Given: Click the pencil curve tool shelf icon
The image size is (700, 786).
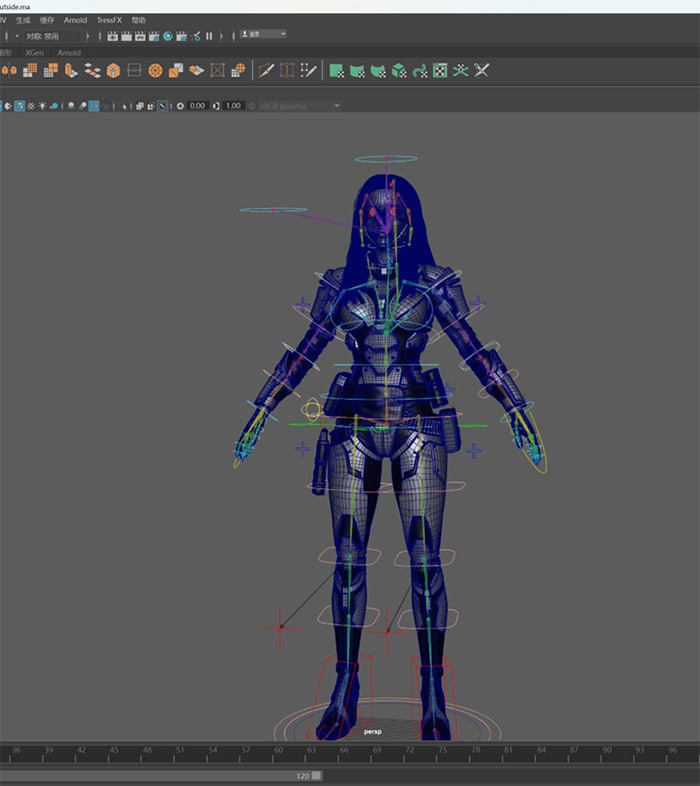Looking at the screenshot, I should tap(266, 70).
